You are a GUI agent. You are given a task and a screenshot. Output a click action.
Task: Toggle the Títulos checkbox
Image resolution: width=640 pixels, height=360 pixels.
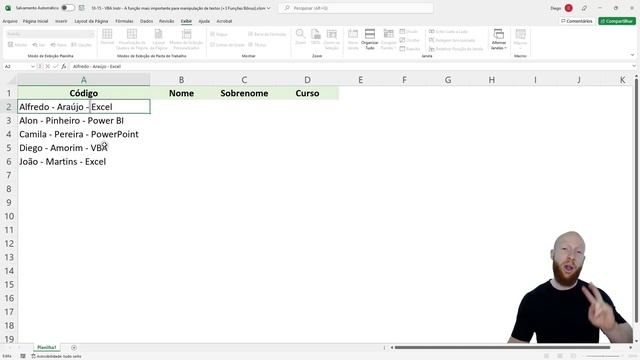tap(257, 44)
